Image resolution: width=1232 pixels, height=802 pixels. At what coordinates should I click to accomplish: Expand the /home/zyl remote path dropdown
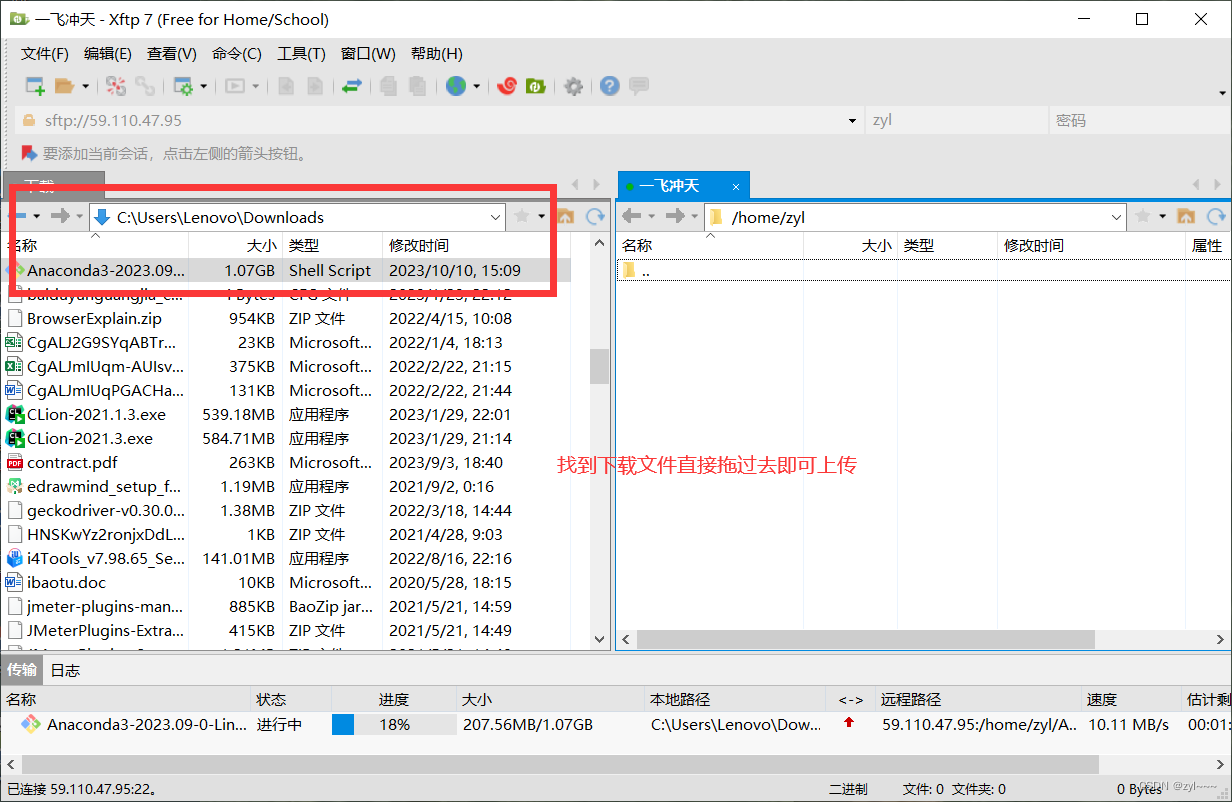point(1117,217)
